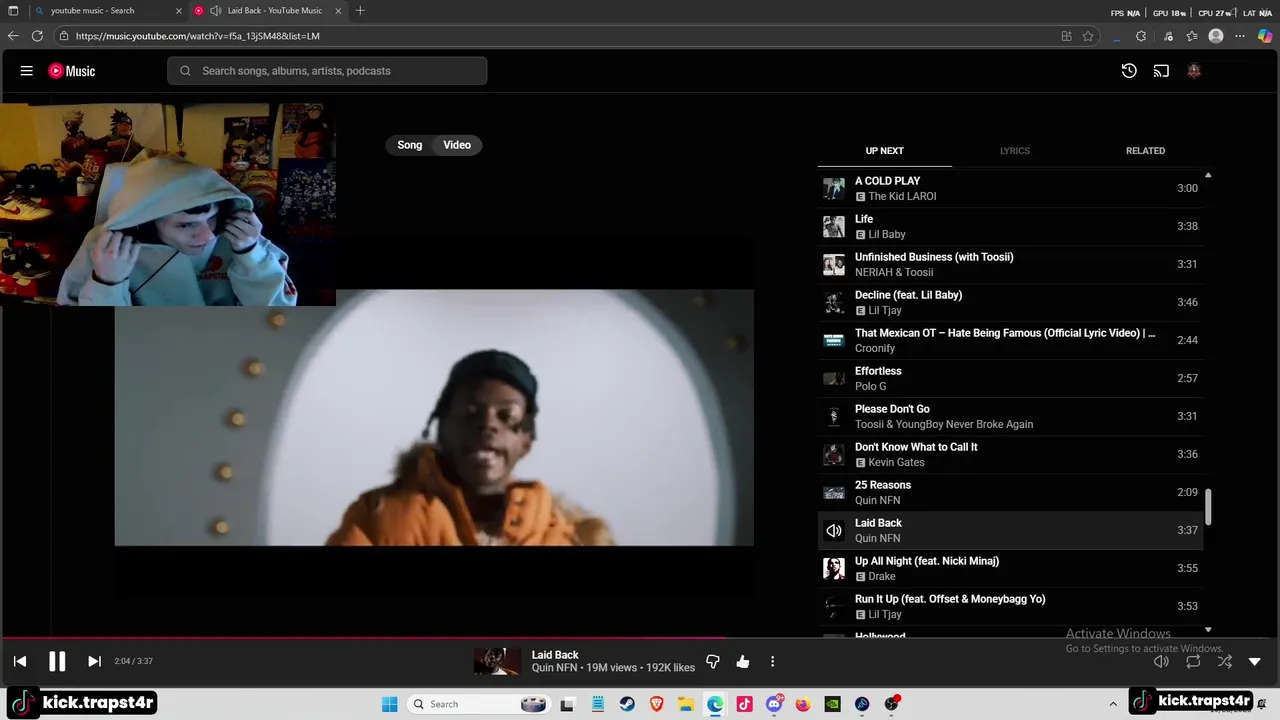Go back in the browser
Image resolution: width=1280 pixels, height=720 pixels.
tap(13, 36)
